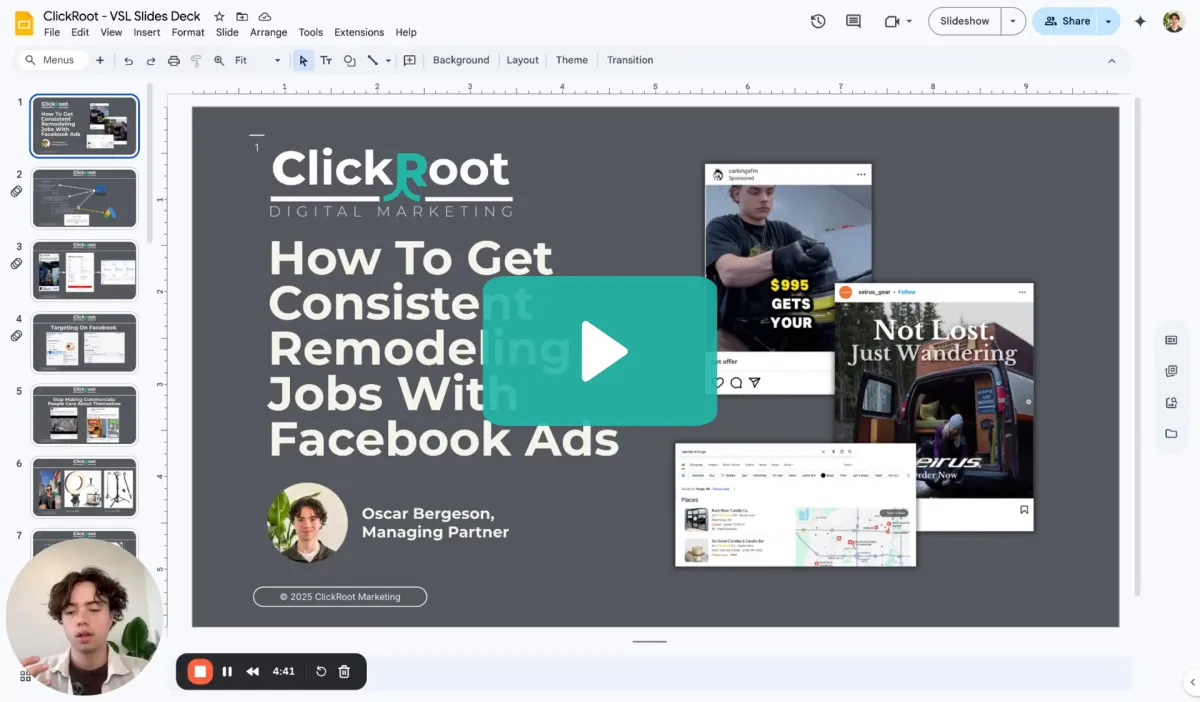Choose the Select arrow tool

(x=303, y=60)
